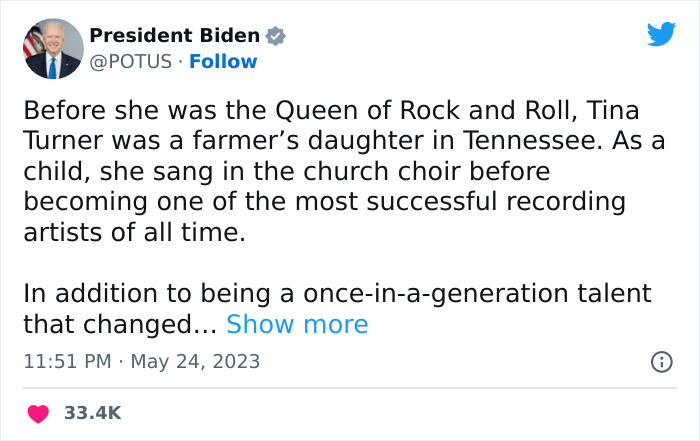Viewport: 700px width, 441px height.
Task: Expand the tweet with Show more
Action: [x=297, y=324]
